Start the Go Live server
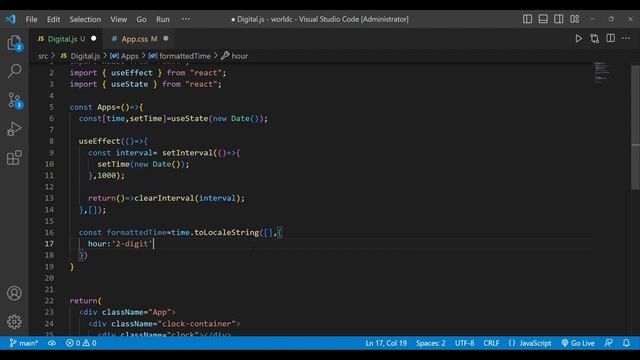The width and height of the screenshot is (640, 360). pos(578,343)
